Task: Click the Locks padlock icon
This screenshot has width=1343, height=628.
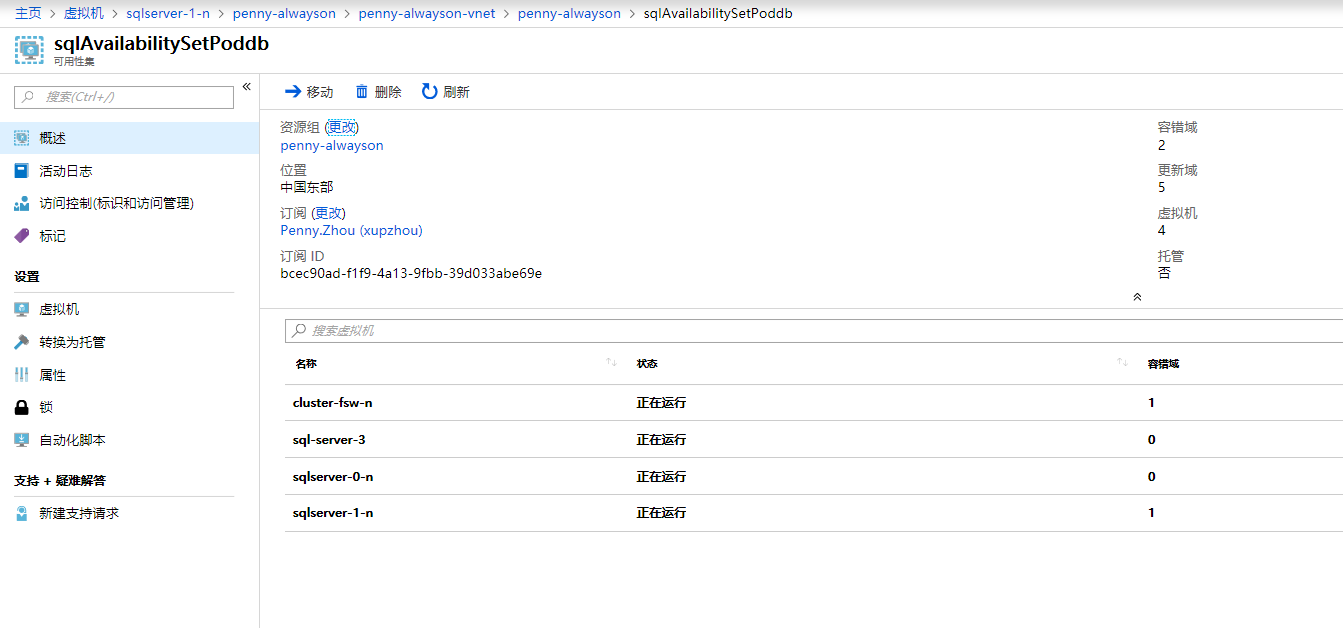Action: tap(22, 408)
